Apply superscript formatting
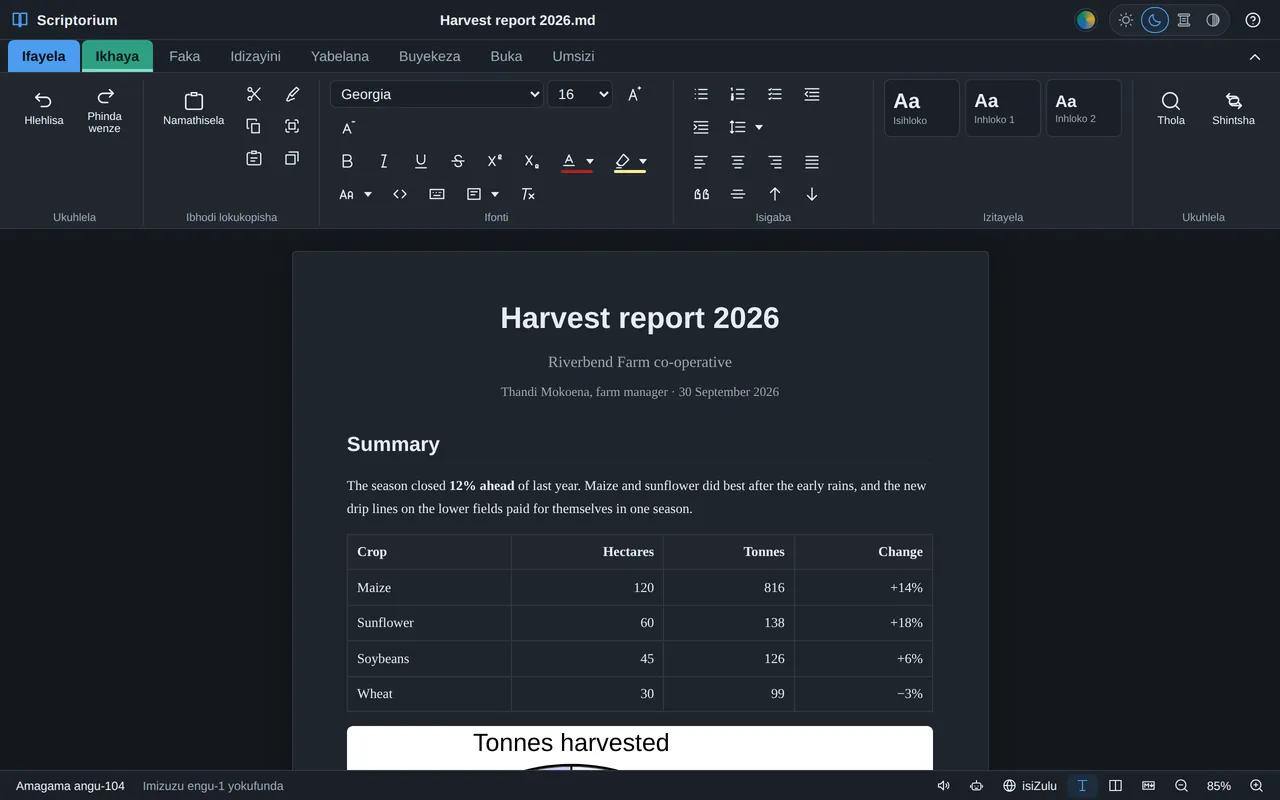The height and width of the screenshot is (800, 1280). (495, 161)
